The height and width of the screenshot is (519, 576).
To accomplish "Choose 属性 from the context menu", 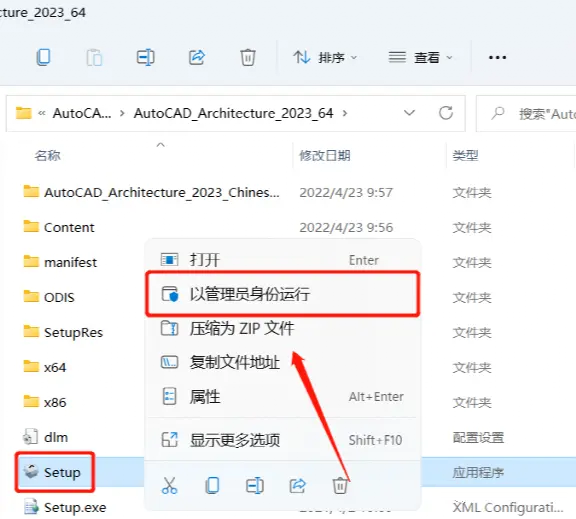I will click(282, 397).
